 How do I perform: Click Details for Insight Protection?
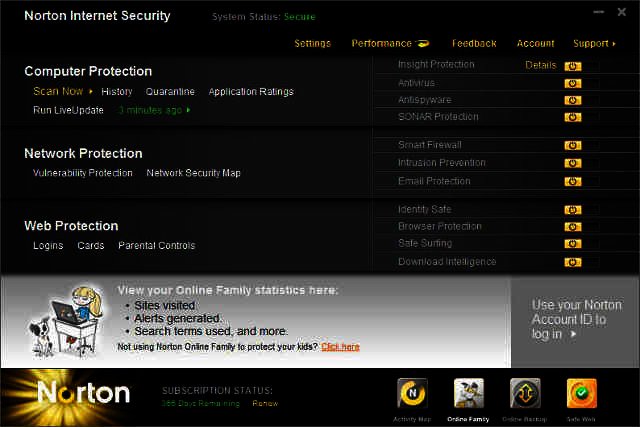tap(540, 65)
